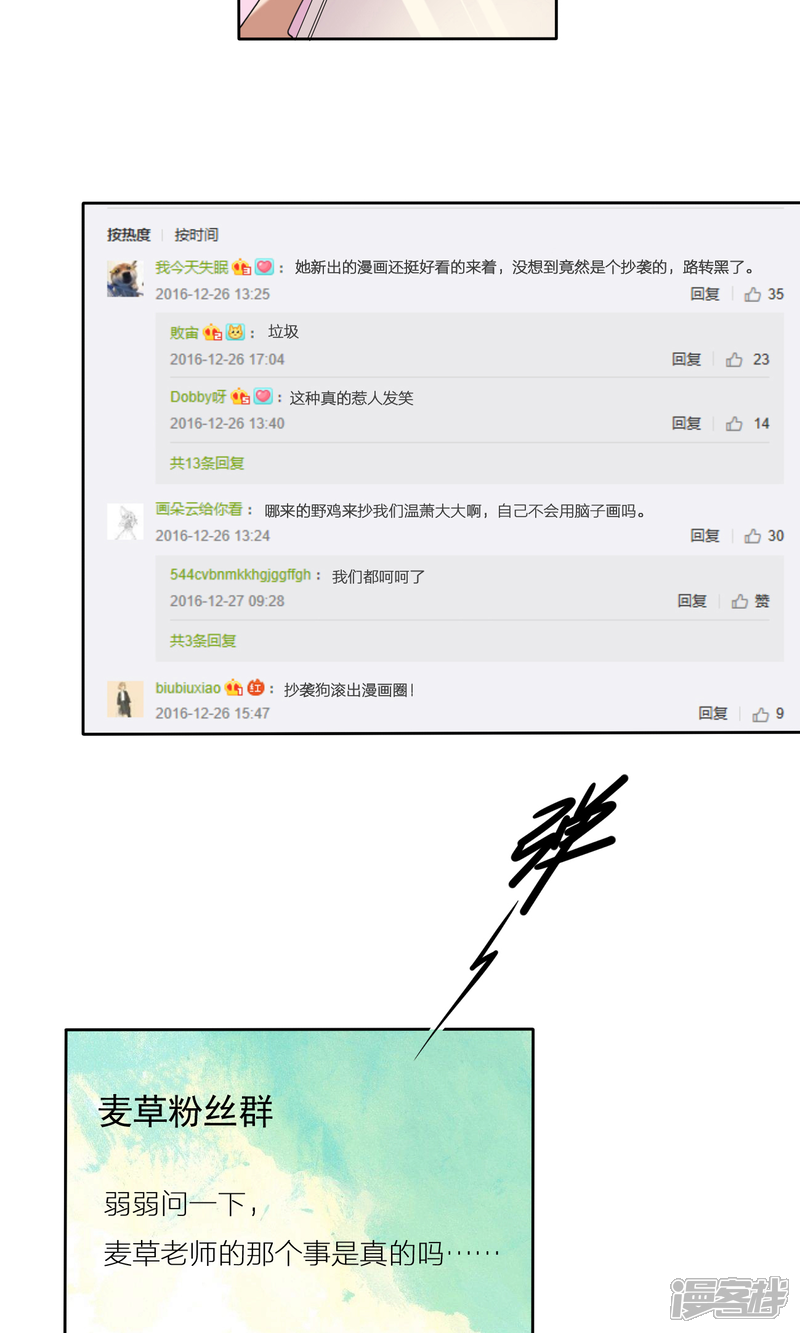Open 画朵云给你看 avatar thumbnail
Screen dimensions: 800x1333
point(125,522)
